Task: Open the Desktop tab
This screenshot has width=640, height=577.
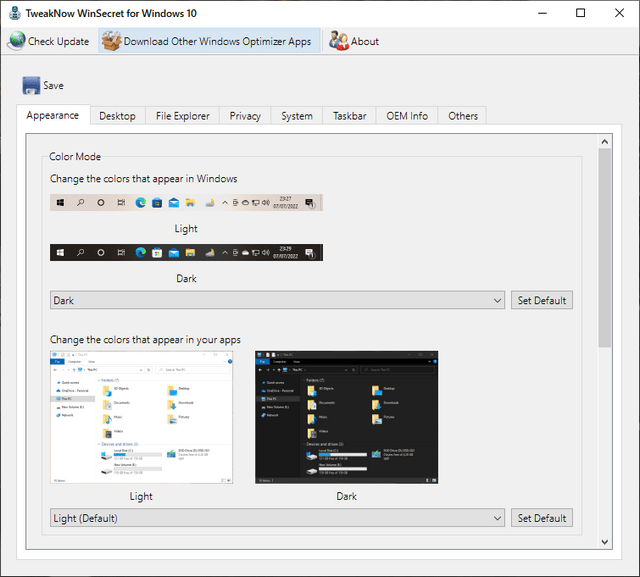Action: [117, 116]
